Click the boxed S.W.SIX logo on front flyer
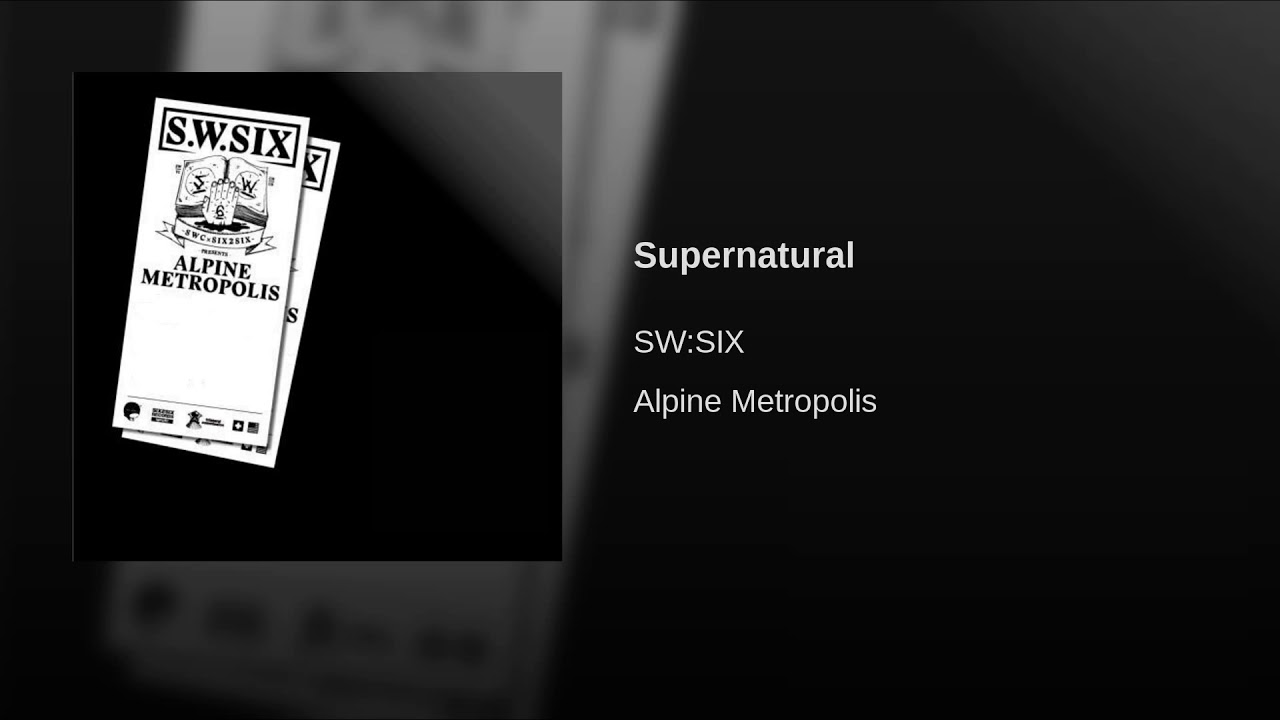This screenshot has width=1280, height=720. tap(232, 136)
